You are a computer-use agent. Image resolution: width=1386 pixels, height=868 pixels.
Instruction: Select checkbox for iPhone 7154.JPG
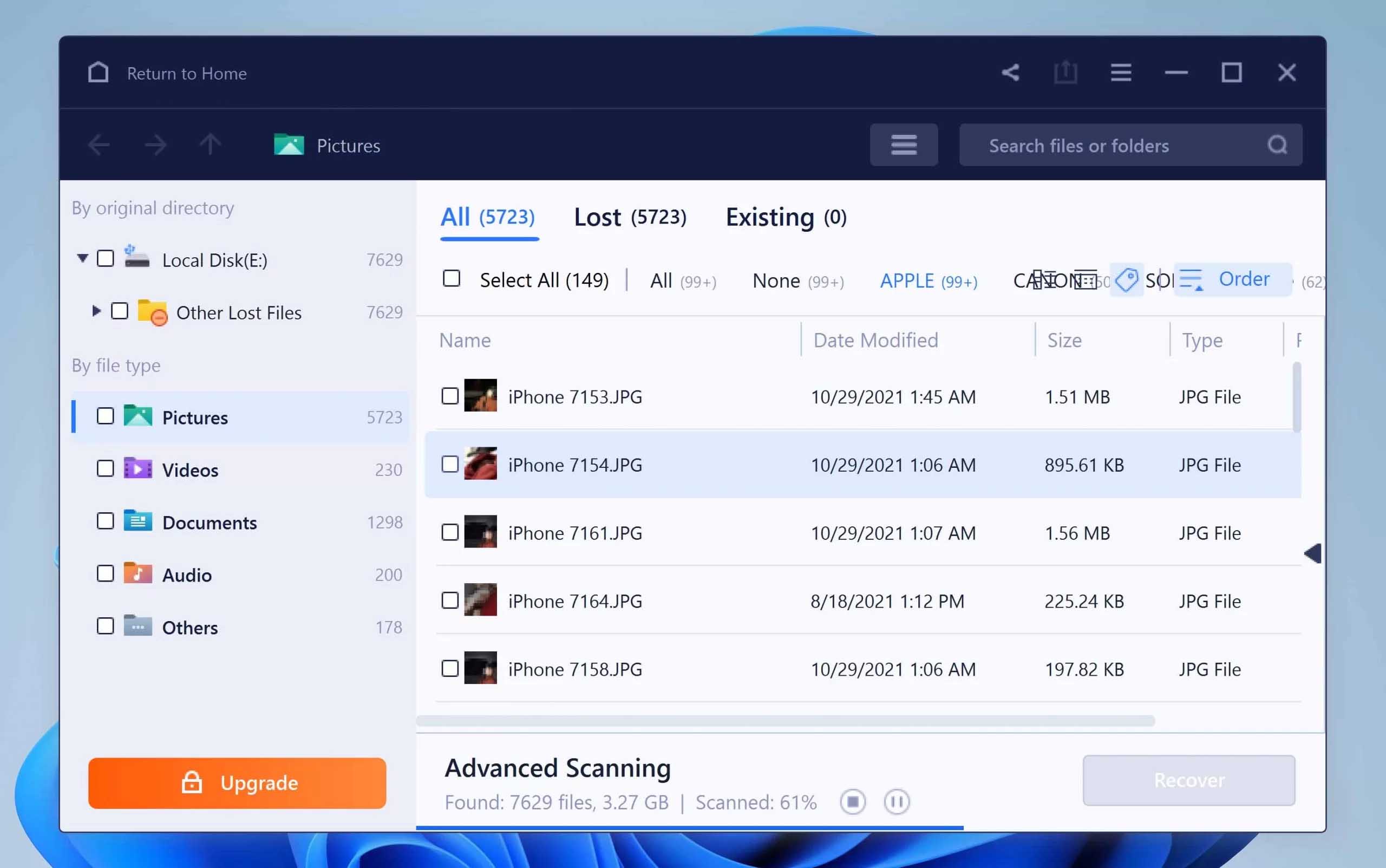coord(450,465)
